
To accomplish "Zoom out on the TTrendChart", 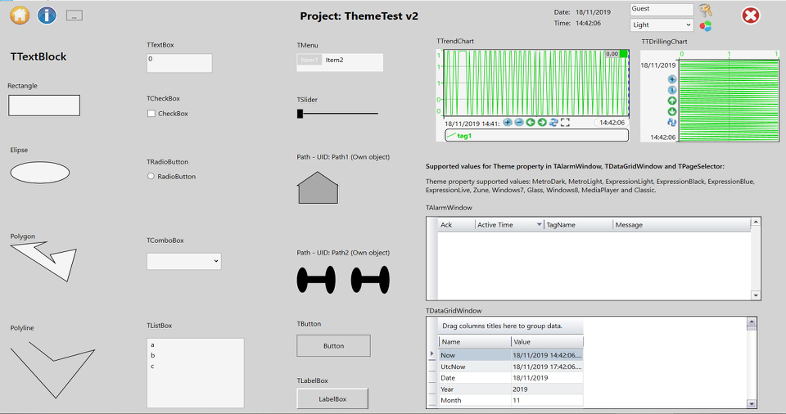I will tap(519, 122).
